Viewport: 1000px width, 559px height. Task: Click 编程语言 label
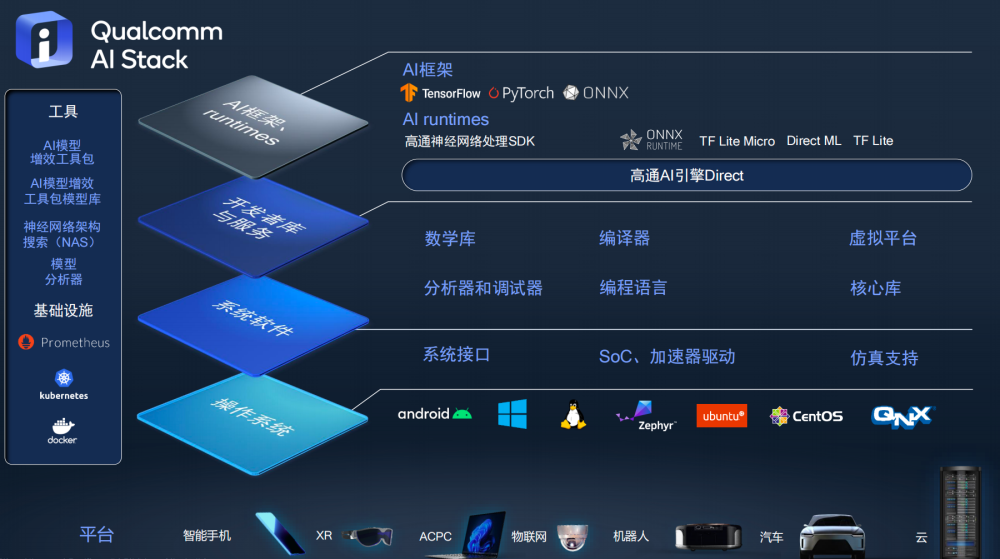[x=633, y=287]
